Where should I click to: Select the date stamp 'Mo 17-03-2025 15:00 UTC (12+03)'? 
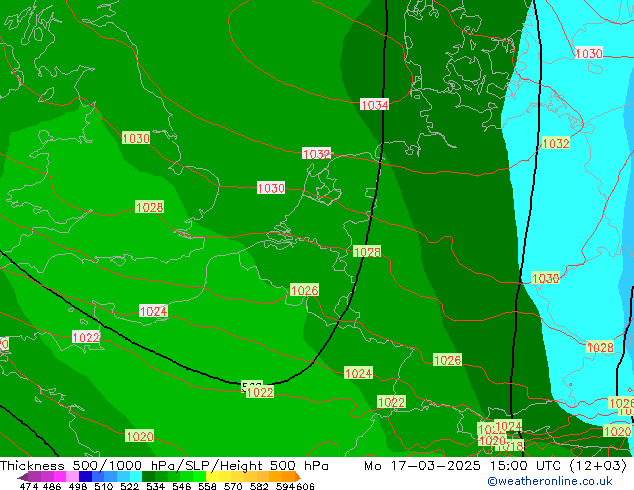coord(495,466)
